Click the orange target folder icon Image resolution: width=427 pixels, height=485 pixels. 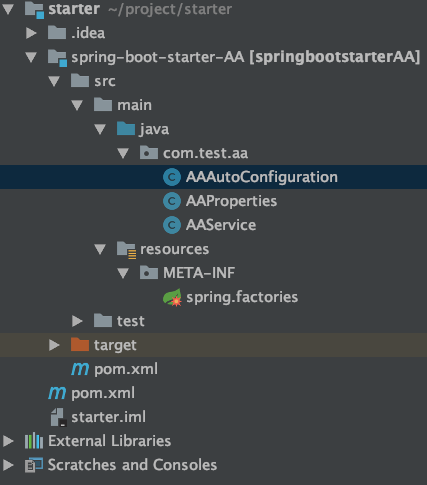click(x=80, y=345)
